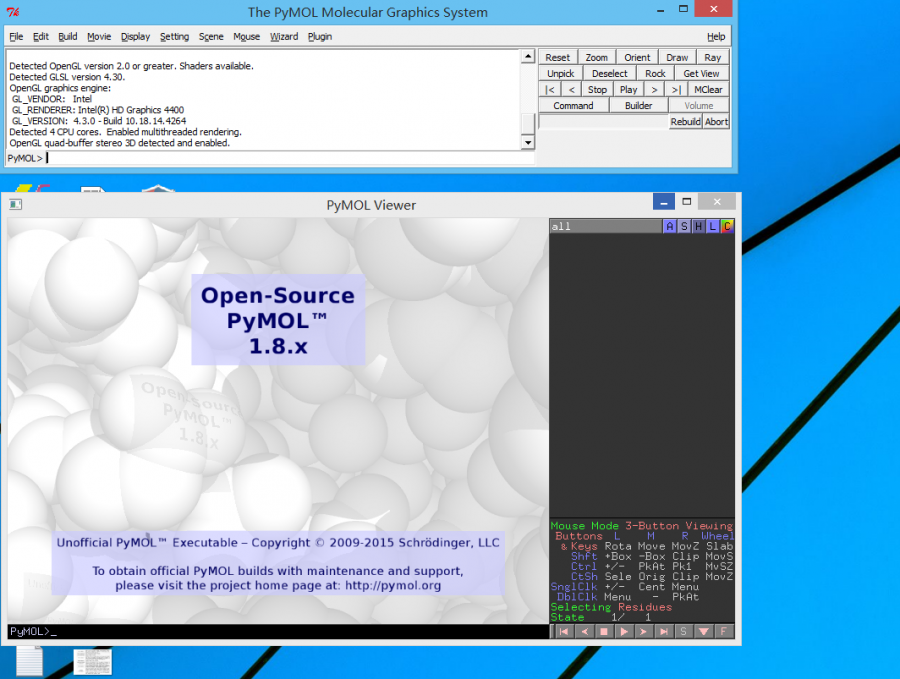
Task: Click the MClear button
Action: [x=708, y=90]
